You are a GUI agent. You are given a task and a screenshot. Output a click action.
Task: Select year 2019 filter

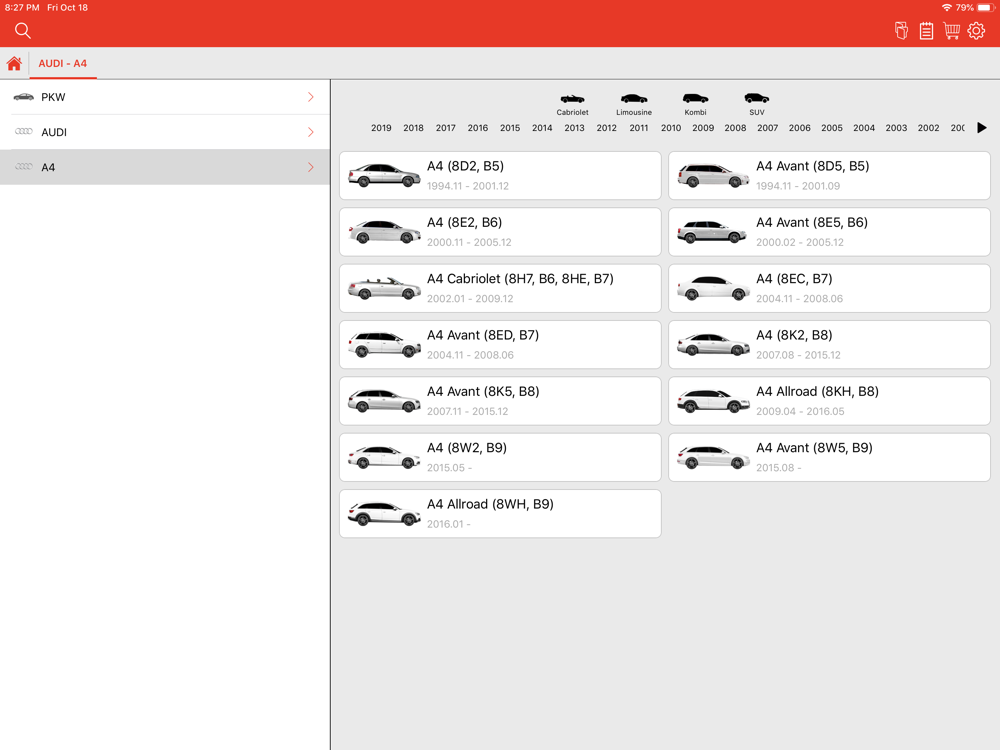pos(381,128)
